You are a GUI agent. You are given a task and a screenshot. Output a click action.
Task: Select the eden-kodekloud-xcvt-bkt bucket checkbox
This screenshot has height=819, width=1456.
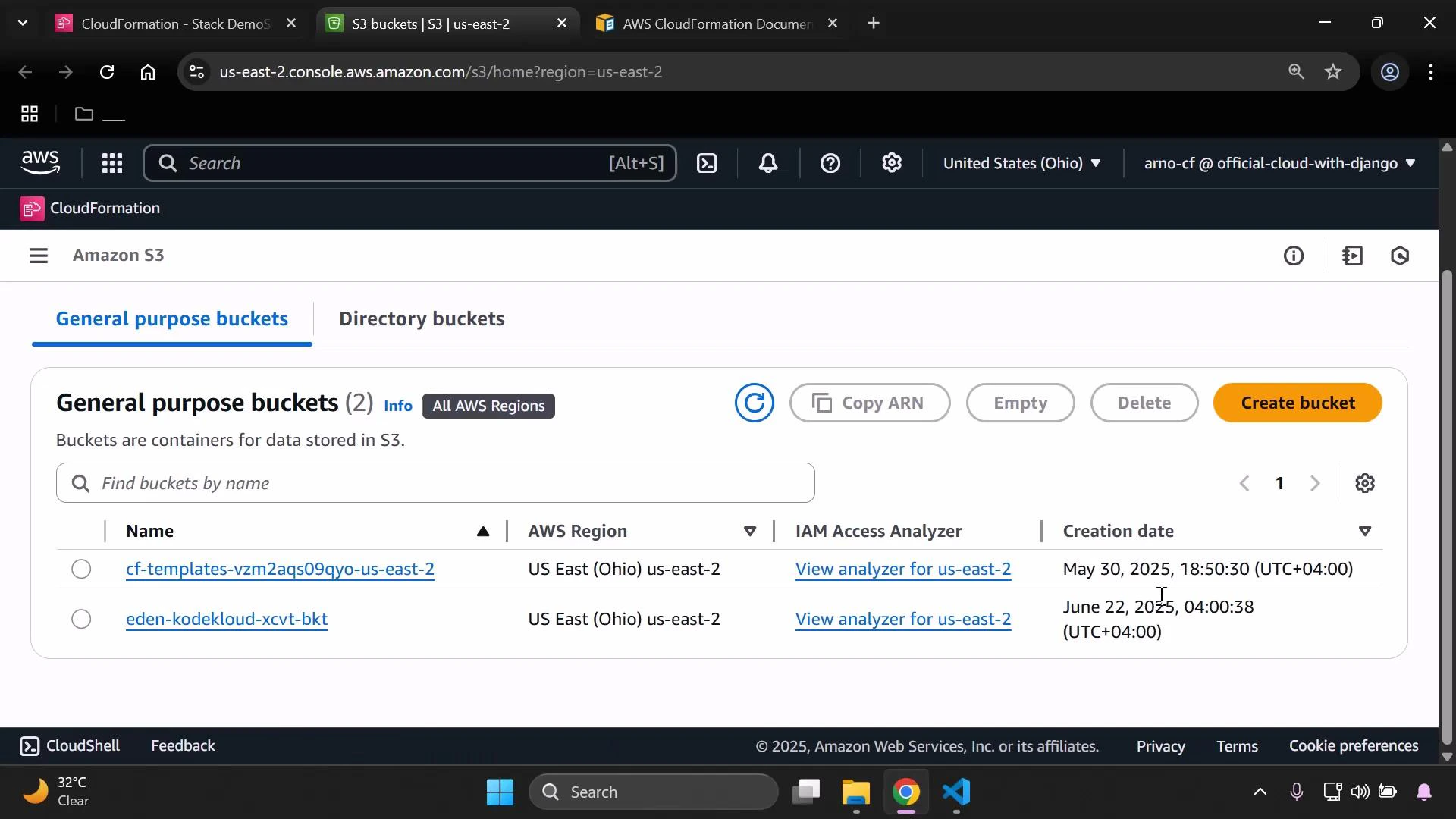click(80, 619)
